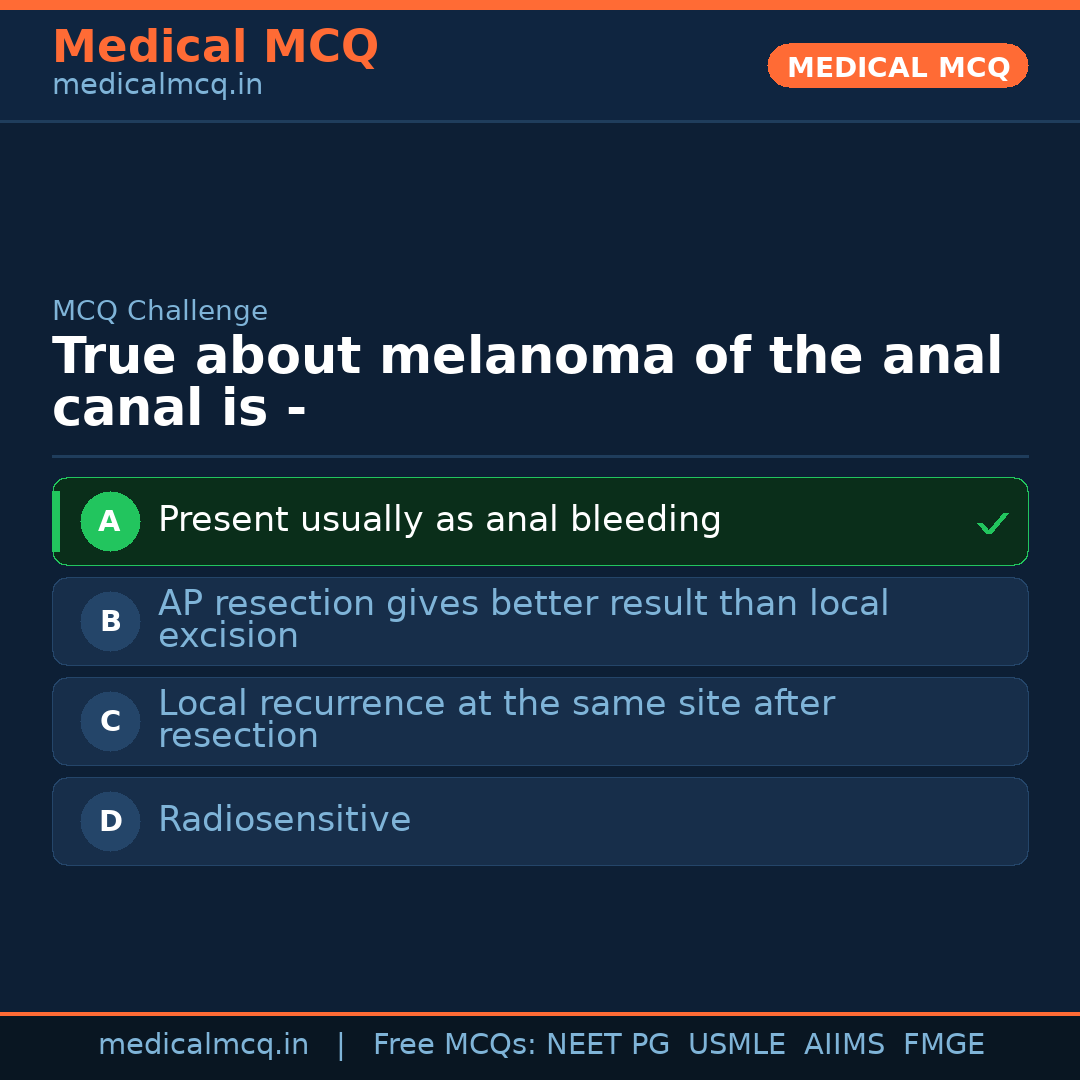1080x1080 pixels.
Task: Click the green A option circle
Action: (x=110, y=521)
